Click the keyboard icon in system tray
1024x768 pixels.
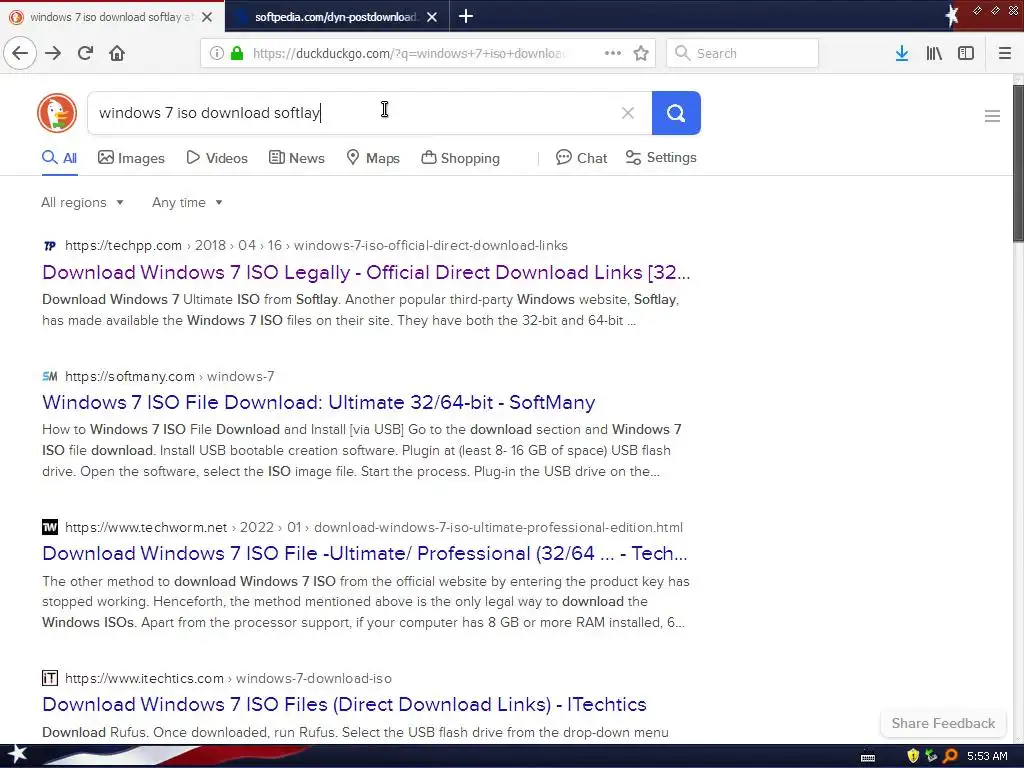coord(868,757)
